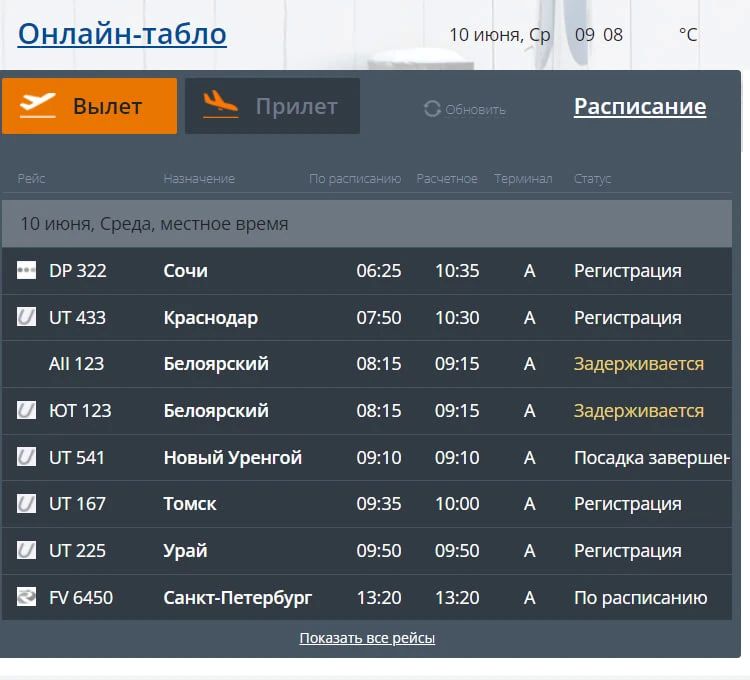Click estimated time 10:00 for Томск
This screenshot has height=680, width=750.
pos(457,504)
